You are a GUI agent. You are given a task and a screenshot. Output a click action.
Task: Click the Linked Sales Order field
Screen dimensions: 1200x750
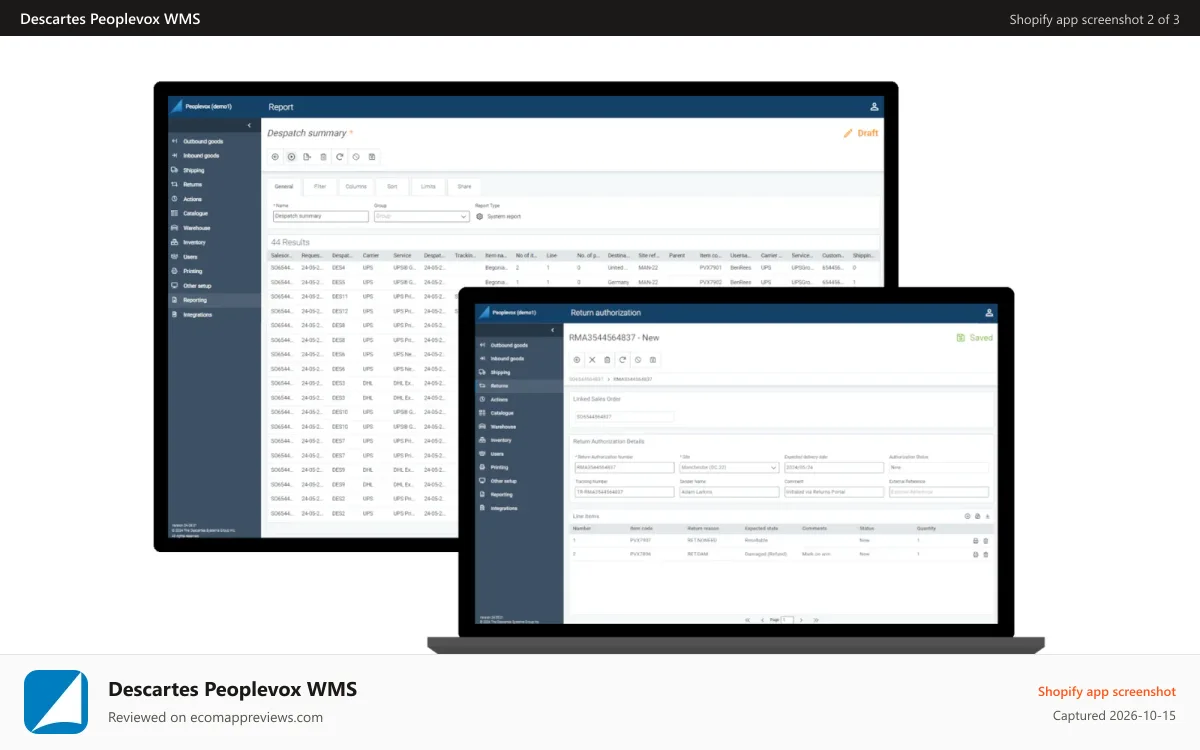click(624, 416)
